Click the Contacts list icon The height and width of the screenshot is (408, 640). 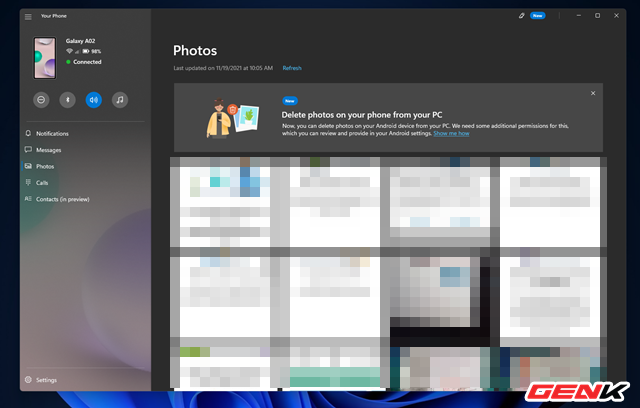coord(28,199)
